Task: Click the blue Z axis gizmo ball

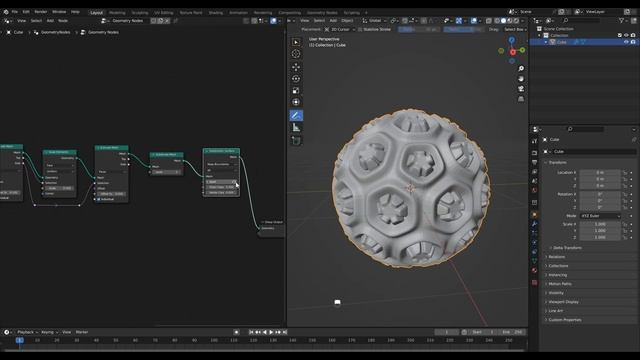Action: click(511, 40)
